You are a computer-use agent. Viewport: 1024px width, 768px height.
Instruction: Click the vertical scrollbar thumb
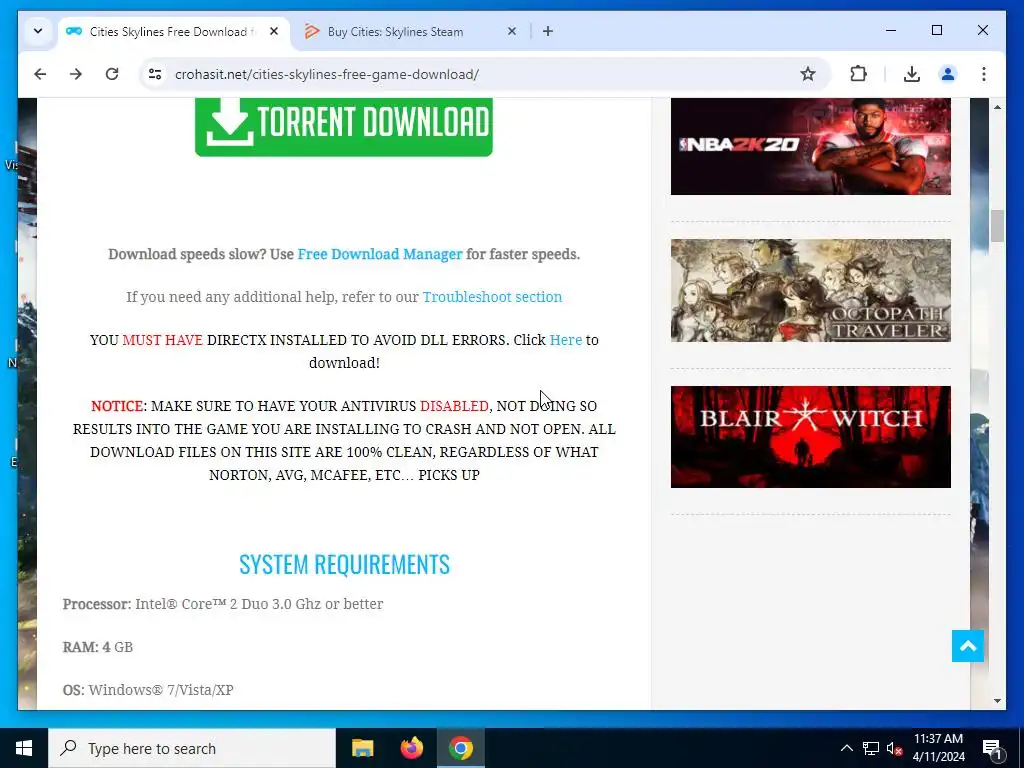point(997,226)
